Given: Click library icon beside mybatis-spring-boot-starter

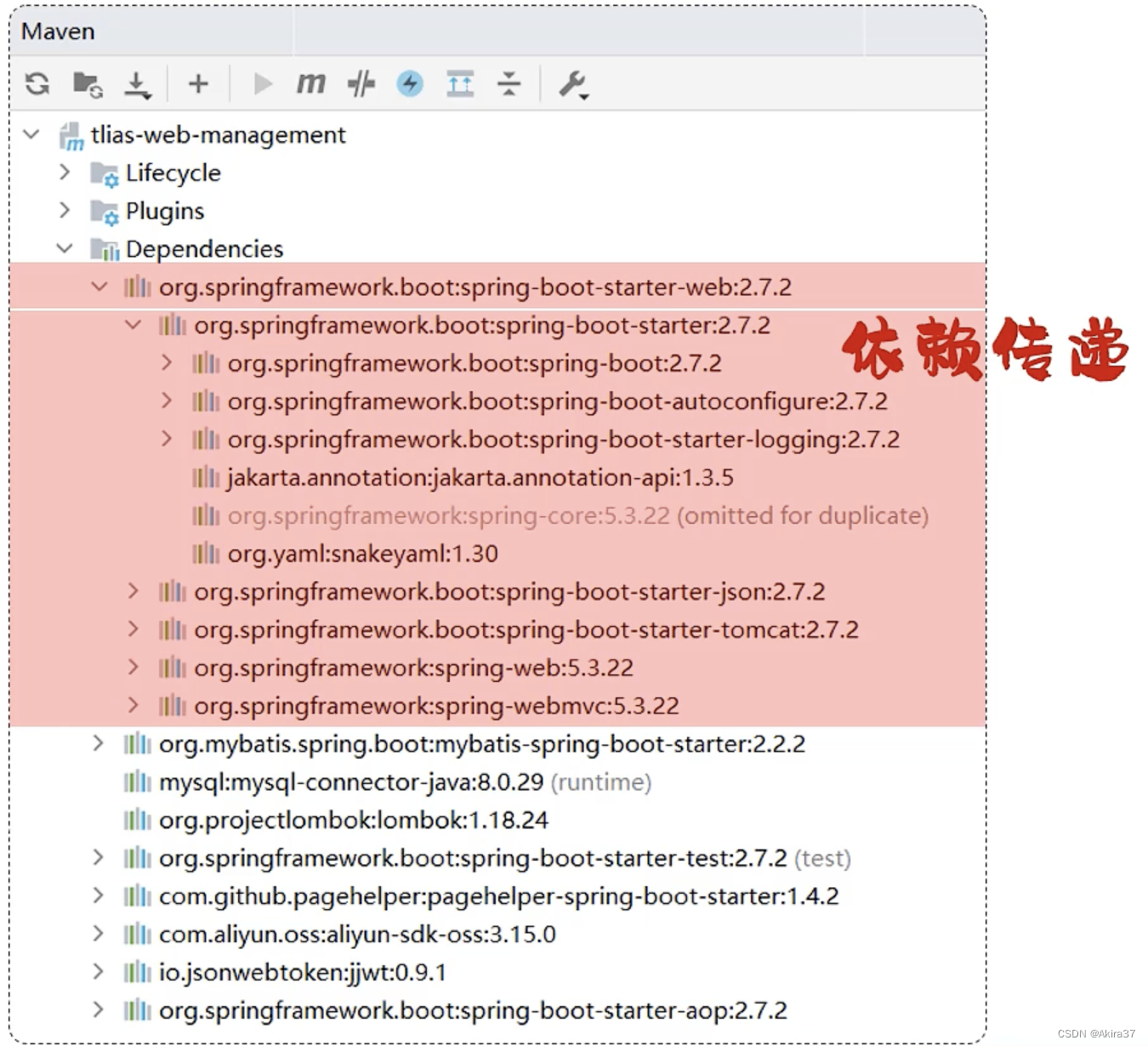Looking at the screenshot, I should [x=137, y=743].
